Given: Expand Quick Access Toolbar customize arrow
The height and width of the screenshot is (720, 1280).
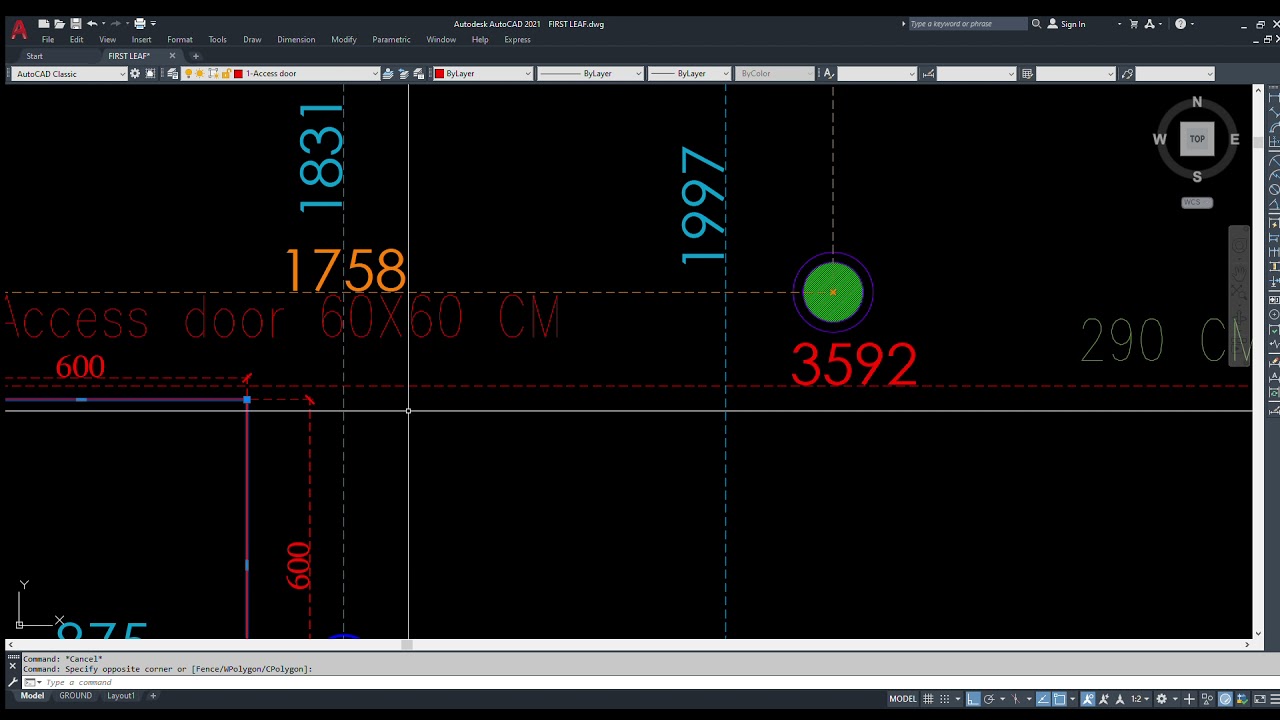Looking at the screenshot, I should pyautogui.click(x=153, y=23).
